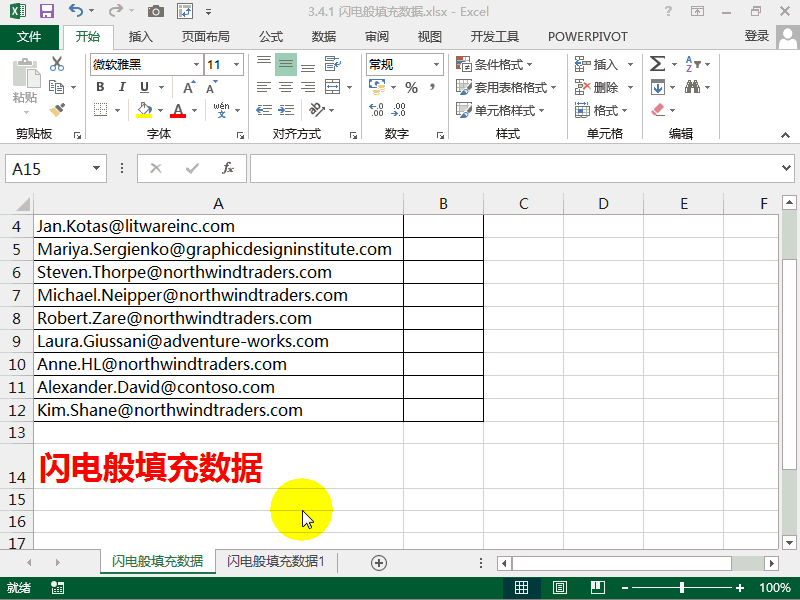Toggle middle vertical alignment
800x600 pixels.
point(286,64)
